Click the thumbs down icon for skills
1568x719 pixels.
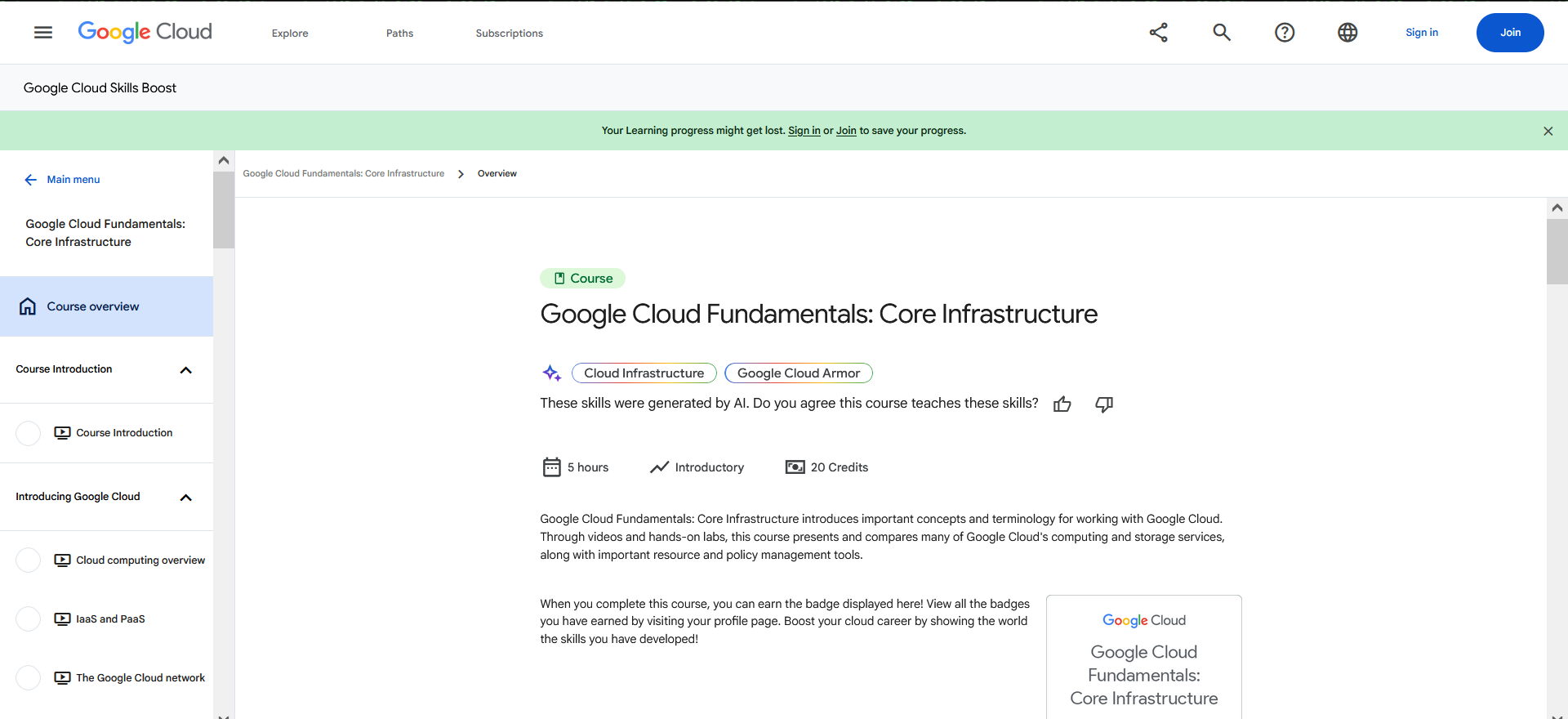[1104, 404]
